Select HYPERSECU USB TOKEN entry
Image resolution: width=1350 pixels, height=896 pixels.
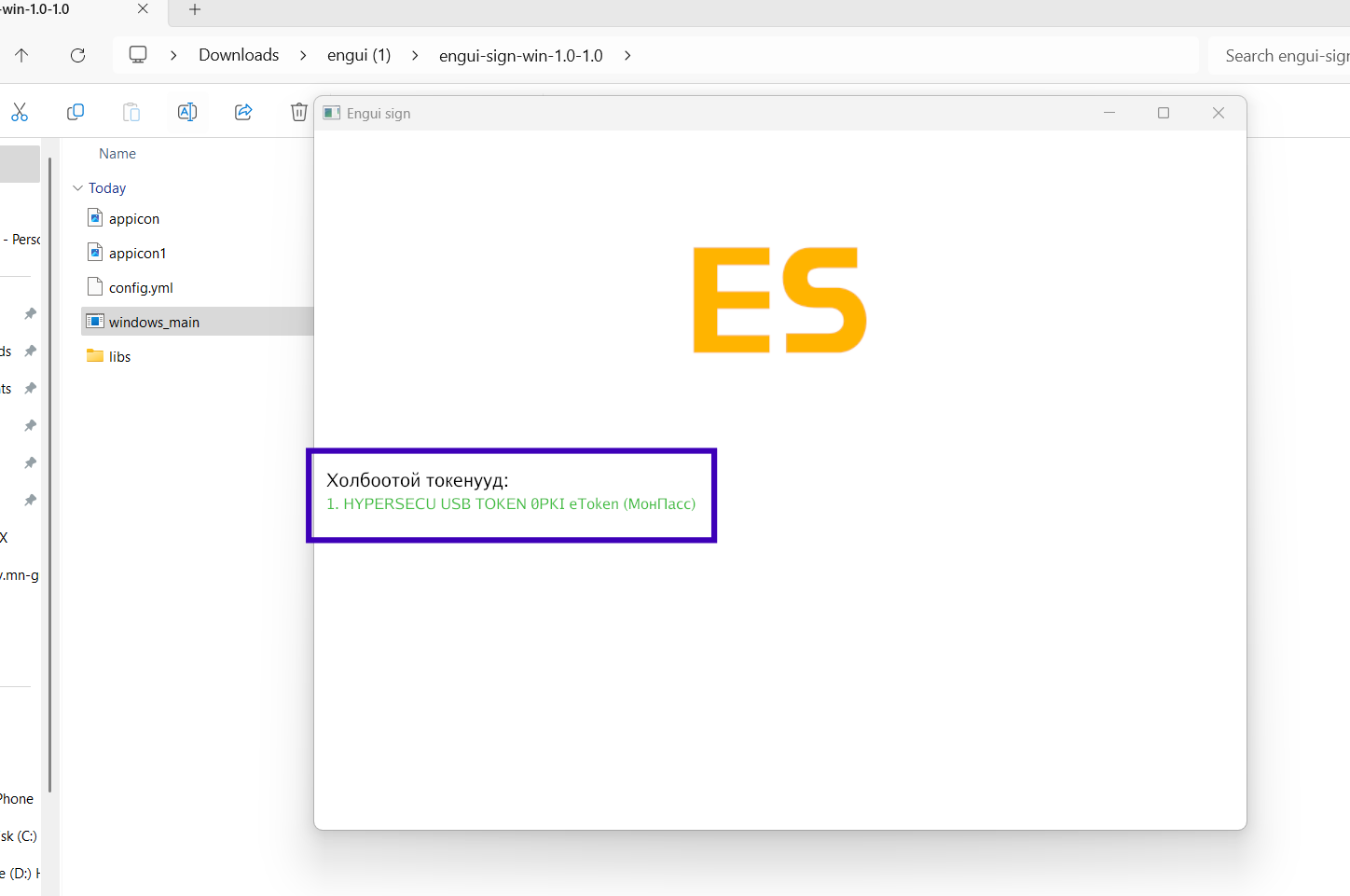tap(511, 503)
